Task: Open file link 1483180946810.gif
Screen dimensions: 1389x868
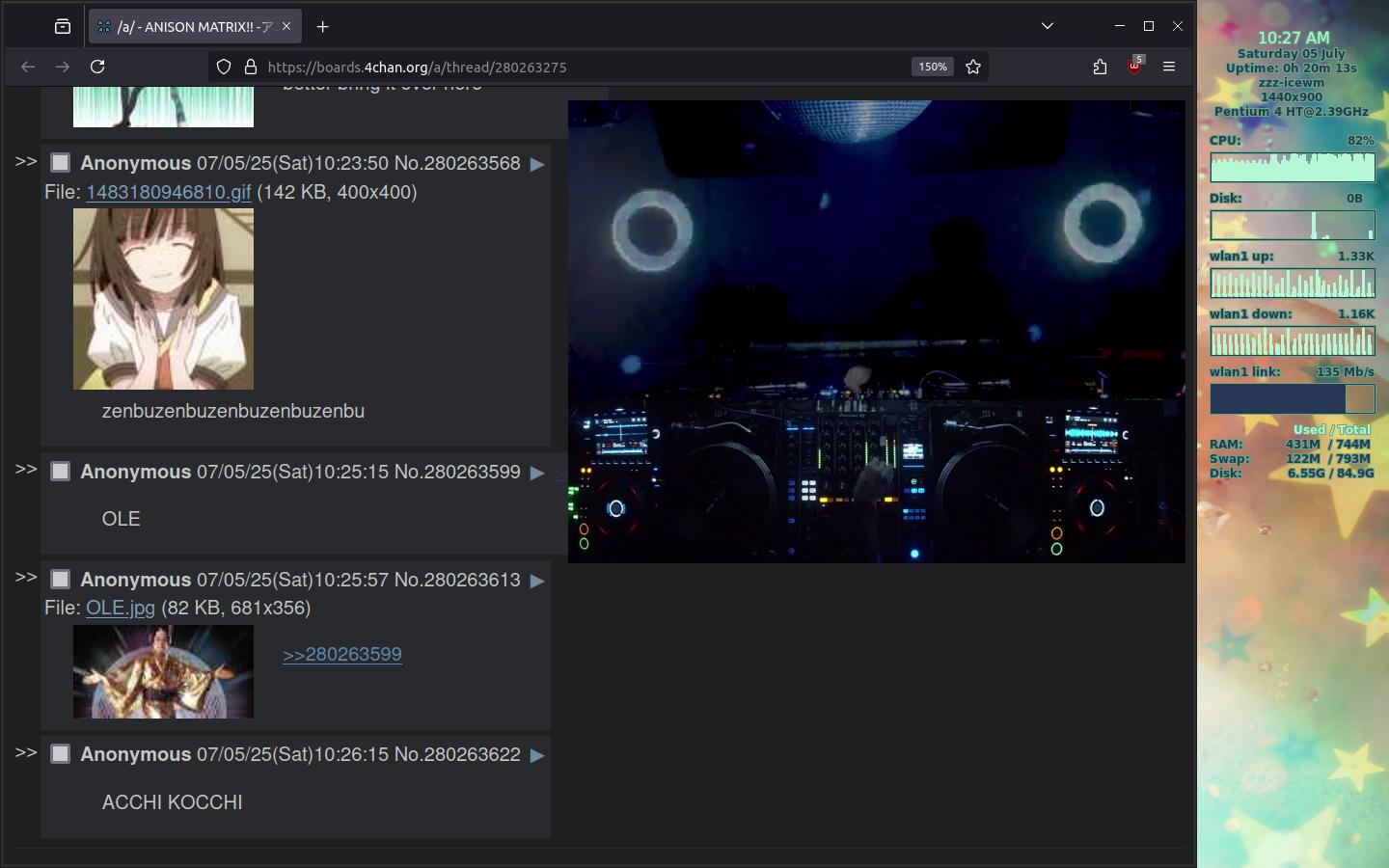Action: [169, 192]
